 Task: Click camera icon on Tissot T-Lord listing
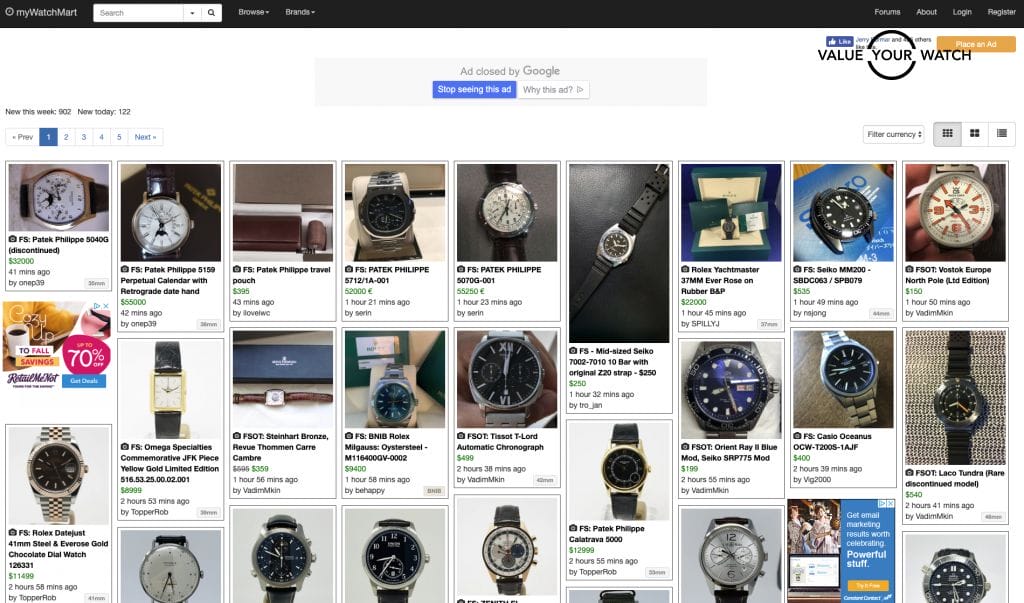pos(461,436)
